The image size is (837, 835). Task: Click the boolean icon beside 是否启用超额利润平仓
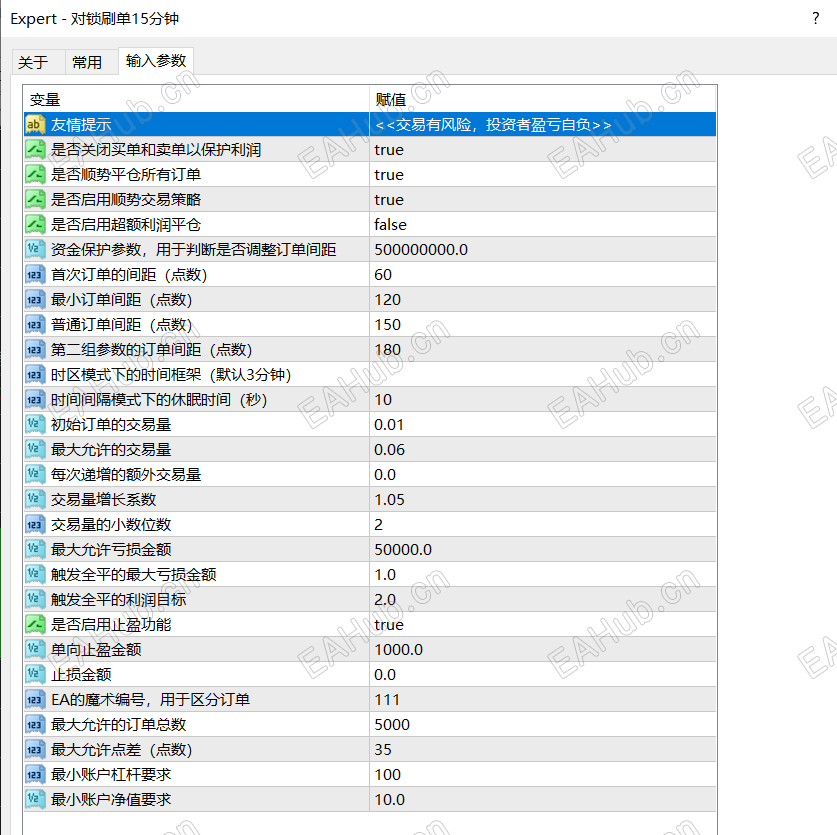click(x=35, y=224)
